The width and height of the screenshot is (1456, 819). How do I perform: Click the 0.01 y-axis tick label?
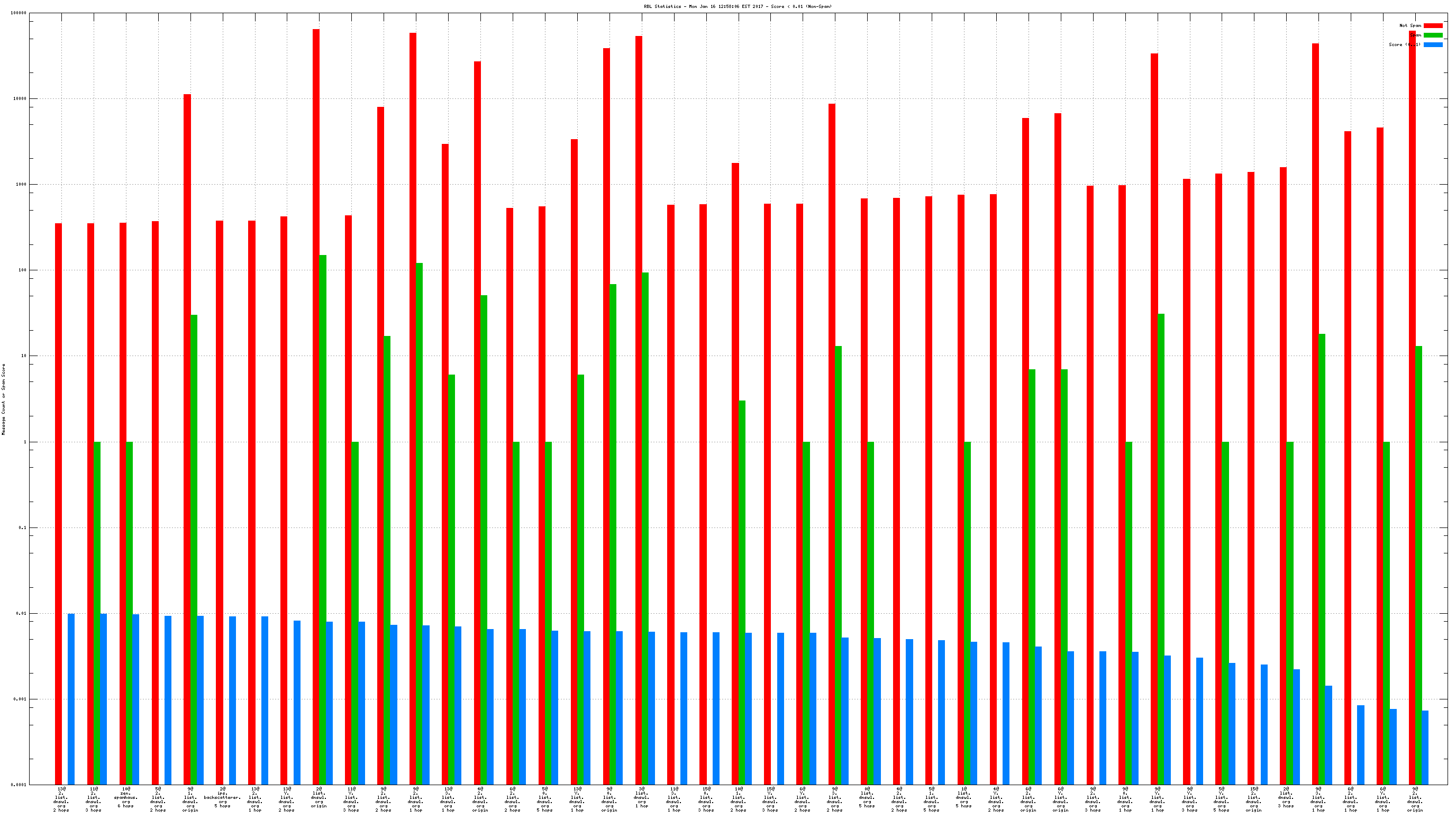coord(21,613)
